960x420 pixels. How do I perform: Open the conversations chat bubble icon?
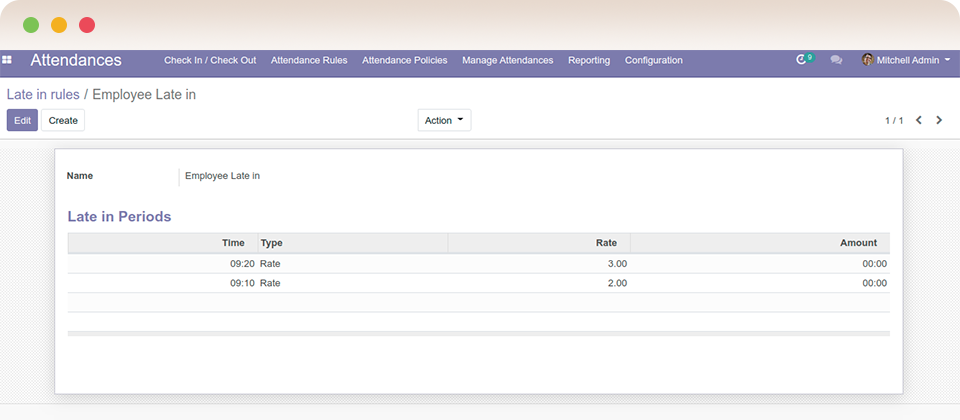(x=836, y=60)
